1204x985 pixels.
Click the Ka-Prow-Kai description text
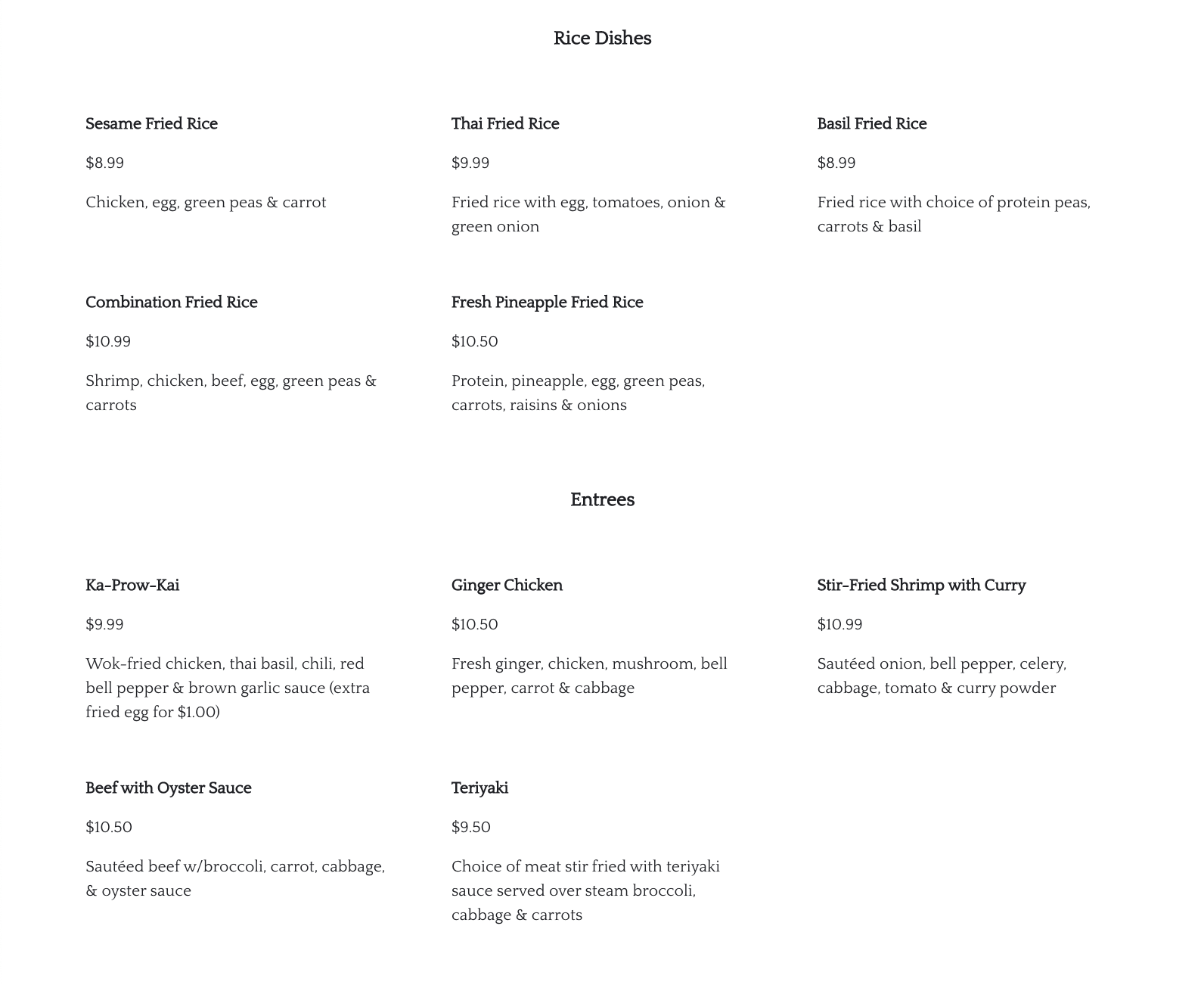point(228,688)
